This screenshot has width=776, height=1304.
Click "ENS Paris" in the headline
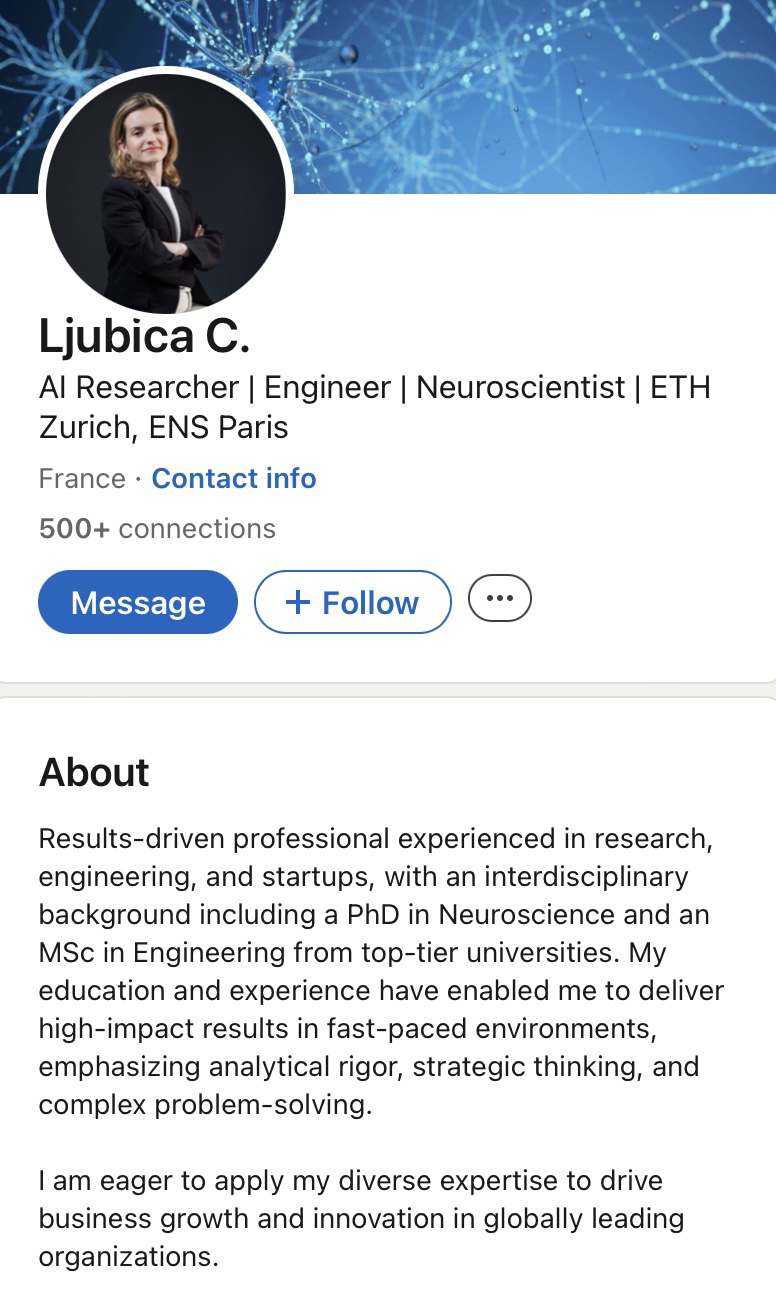tap(218, 427)
